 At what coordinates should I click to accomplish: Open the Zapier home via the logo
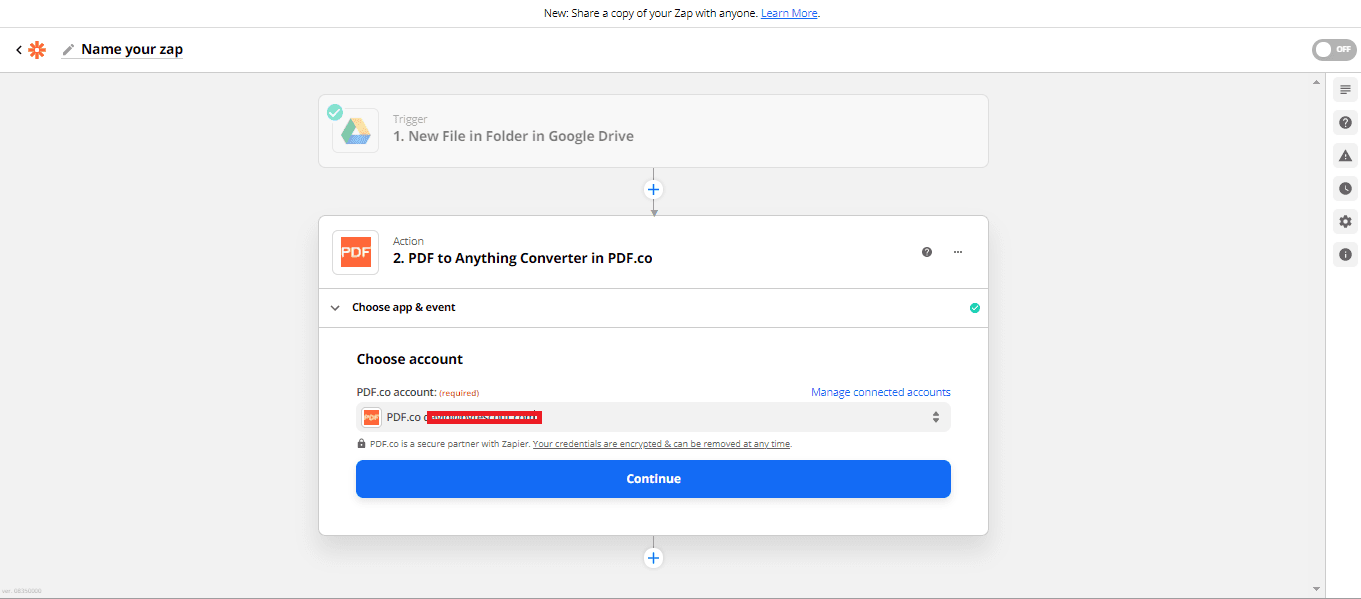click(x=37, y=48)
